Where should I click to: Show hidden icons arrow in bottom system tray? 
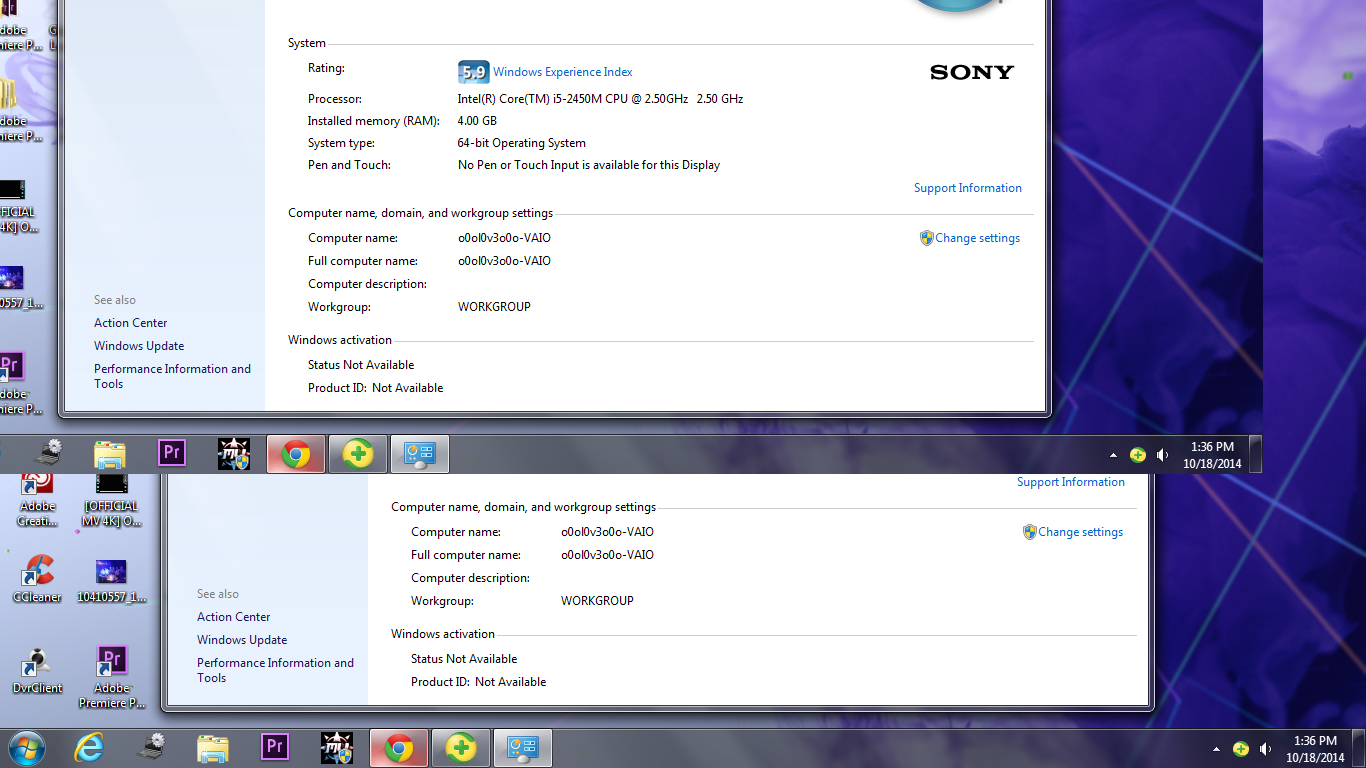(x=1216, y=749)
